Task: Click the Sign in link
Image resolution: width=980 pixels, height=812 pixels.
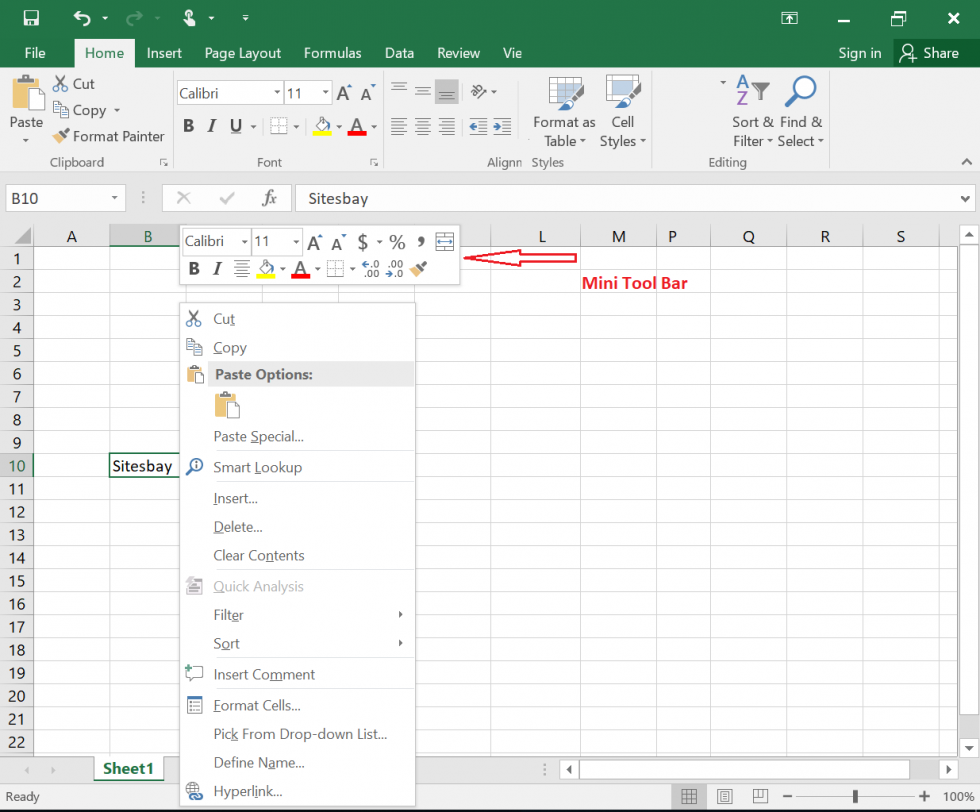Action: point(859,53)
